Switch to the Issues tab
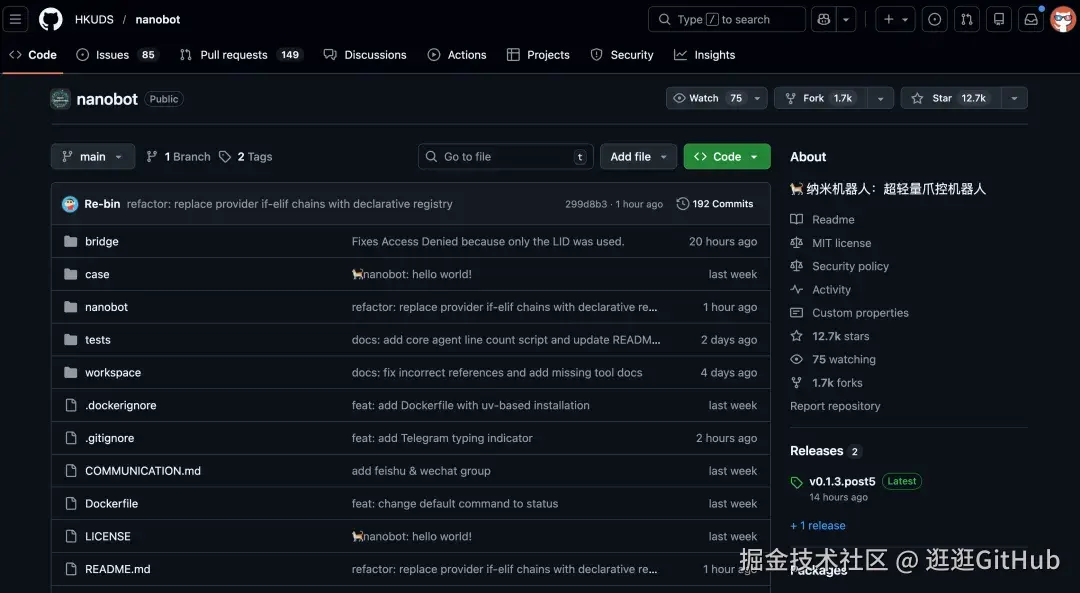The image size is (1080, 593). pos(112,55)
